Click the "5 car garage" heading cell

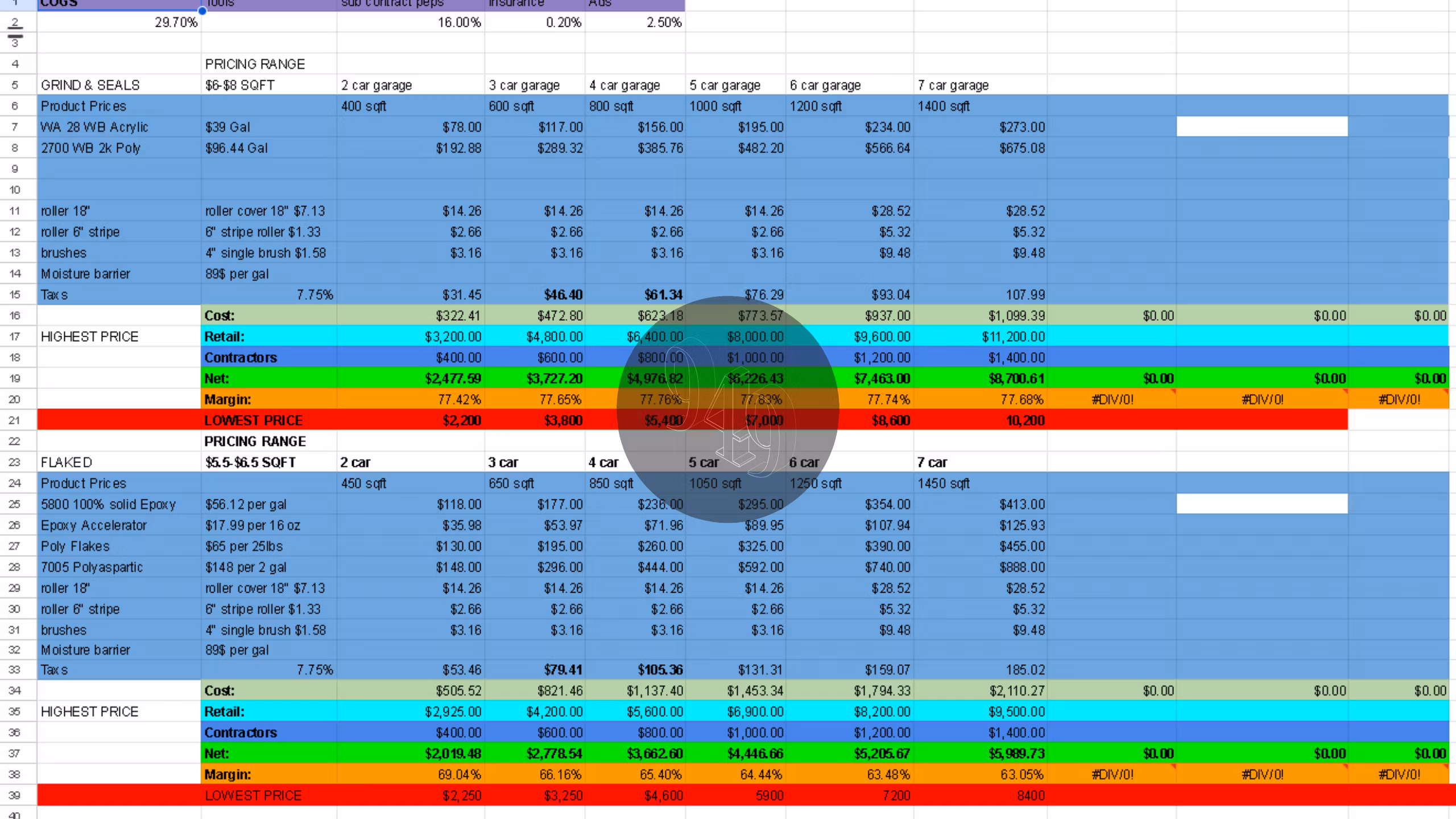click(735, 85)
